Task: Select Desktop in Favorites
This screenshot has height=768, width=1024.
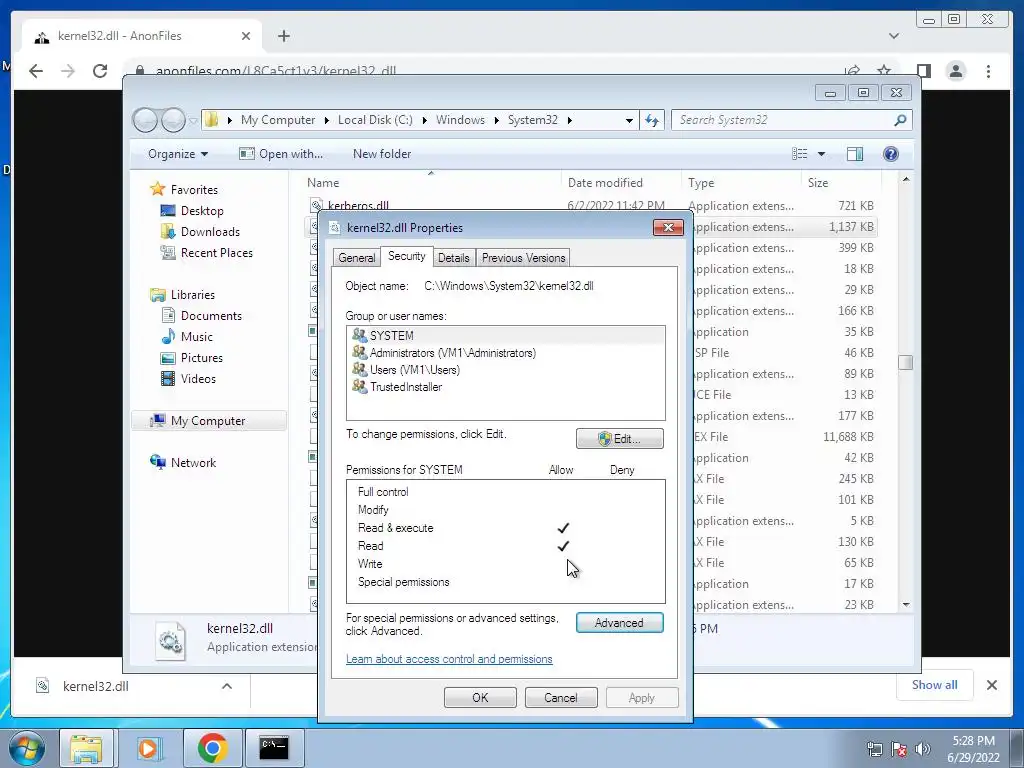Action: pos(202,210)
